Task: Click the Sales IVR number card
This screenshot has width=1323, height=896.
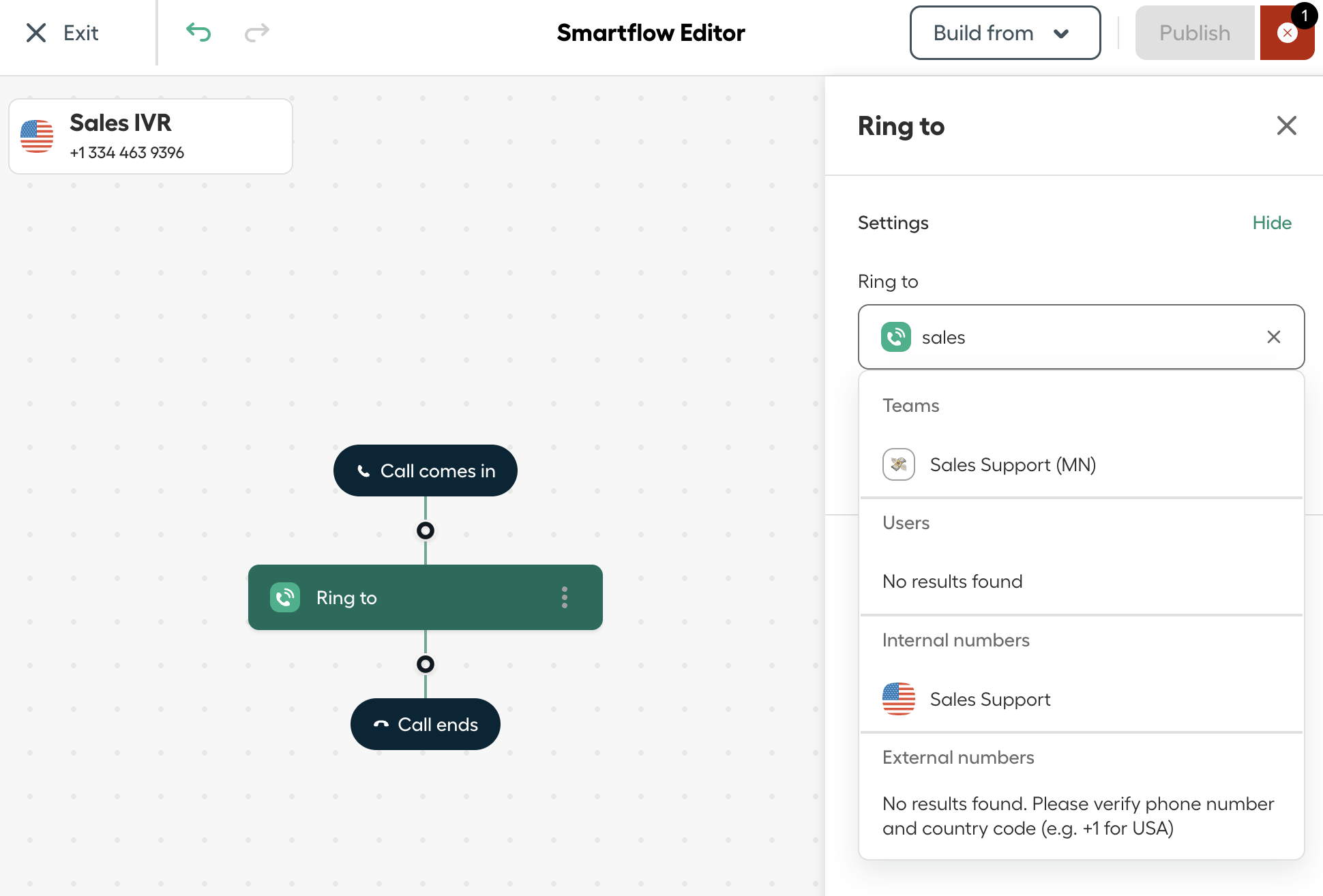Action: [x=151, y=136]
